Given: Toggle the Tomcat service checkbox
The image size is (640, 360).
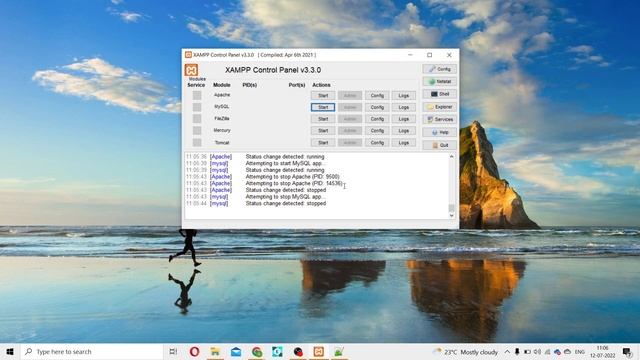Looking at the screenshot, I should tap(197, 142).
